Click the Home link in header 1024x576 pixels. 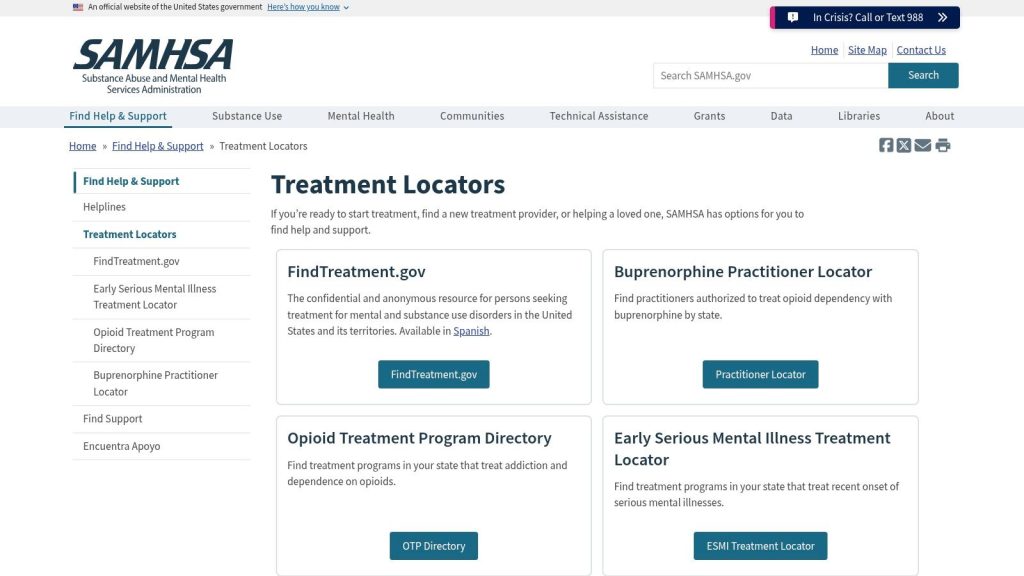(824, 50)
